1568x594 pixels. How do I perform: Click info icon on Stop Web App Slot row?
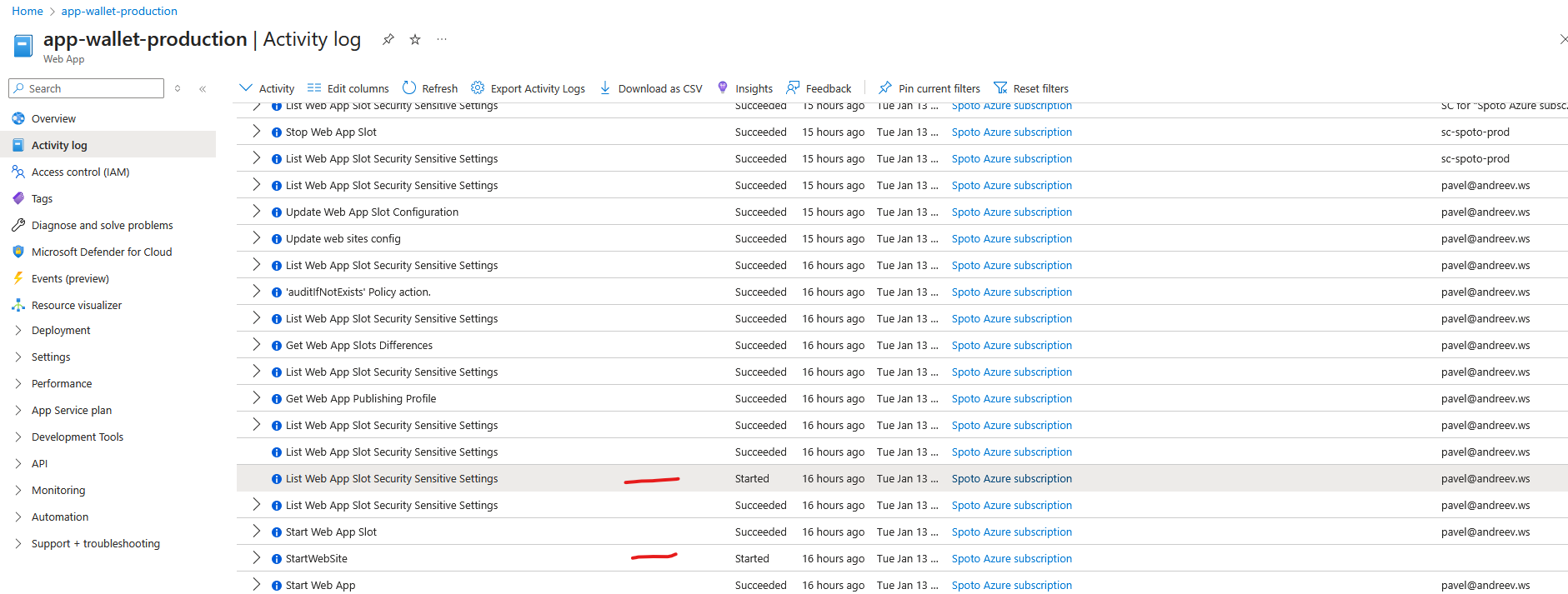[x=277, y=132]
